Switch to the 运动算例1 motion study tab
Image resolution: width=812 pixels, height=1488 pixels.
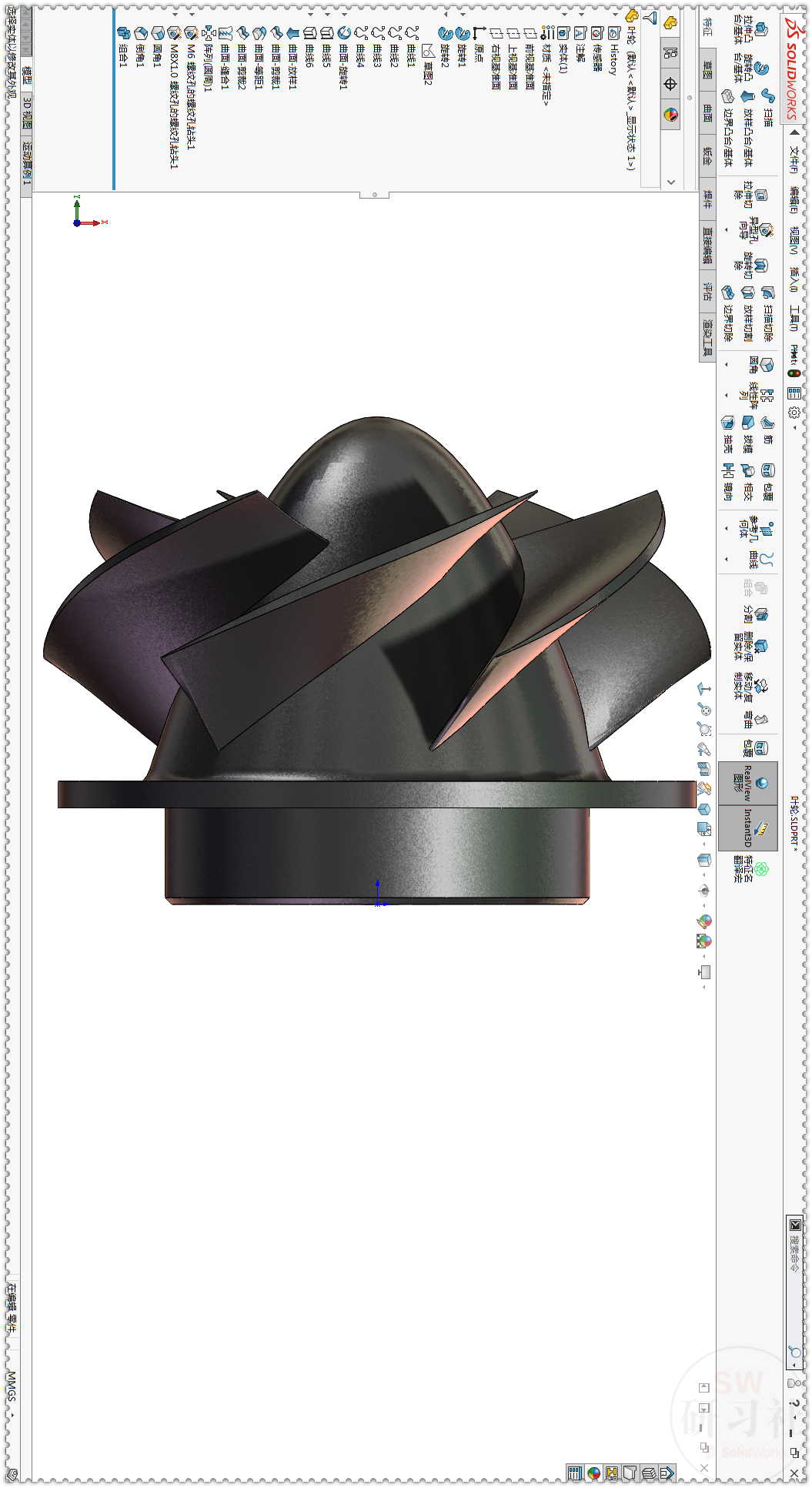(26, 162)
